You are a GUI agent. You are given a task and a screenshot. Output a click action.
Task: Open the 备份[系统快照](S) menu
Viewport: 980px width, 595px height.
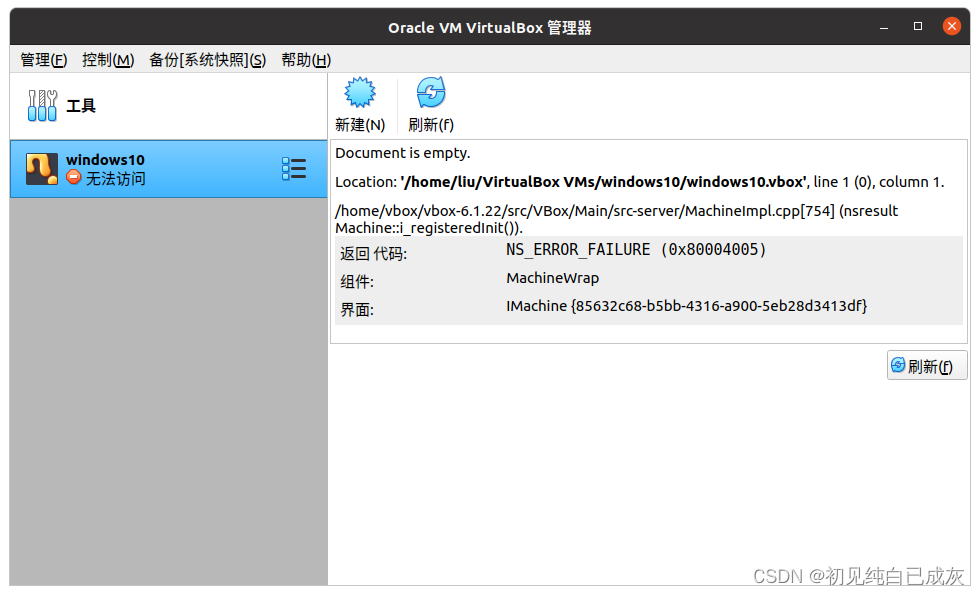208,60
